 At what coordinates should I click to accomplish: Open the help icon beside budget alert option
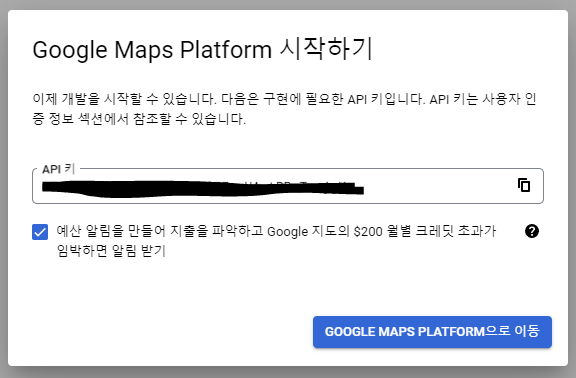[x=532, y=231]
